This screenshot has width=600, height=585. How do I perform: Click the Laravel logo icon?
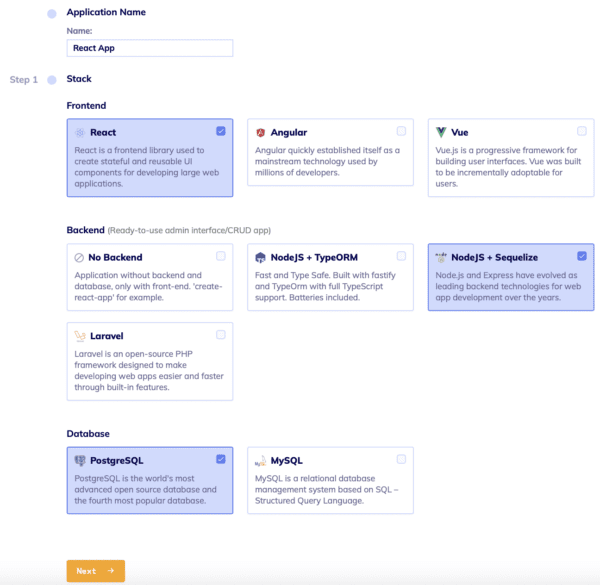pos(80,336)
